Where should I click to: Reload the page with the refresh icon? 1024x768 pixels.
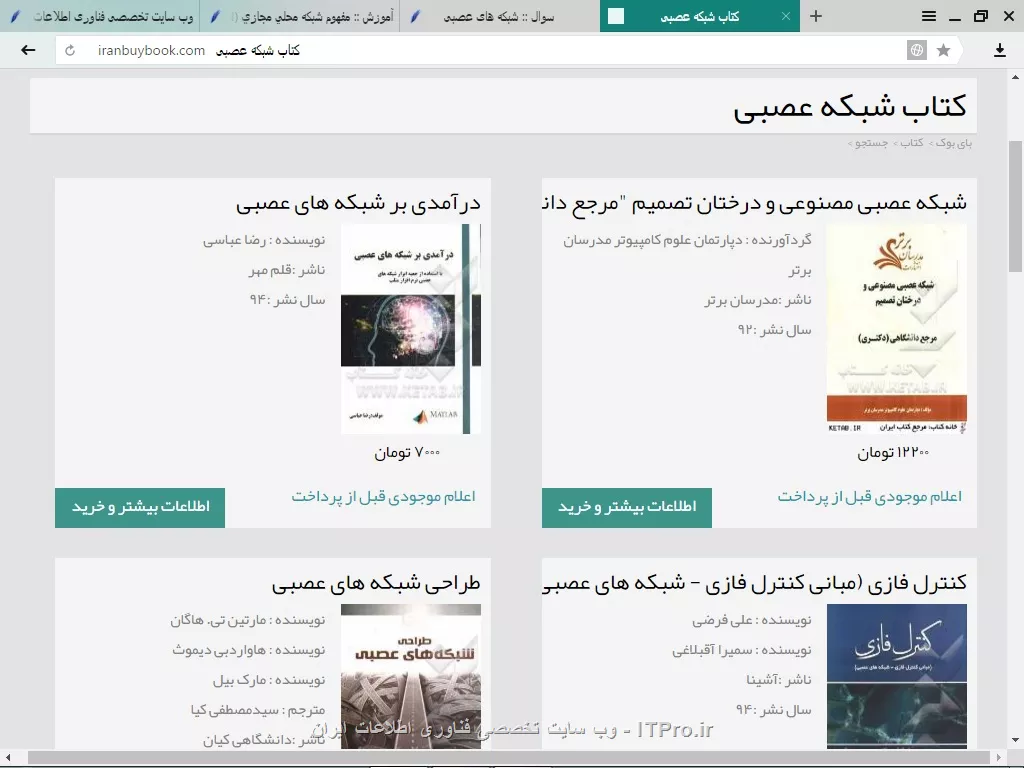(x=70, y=50)
